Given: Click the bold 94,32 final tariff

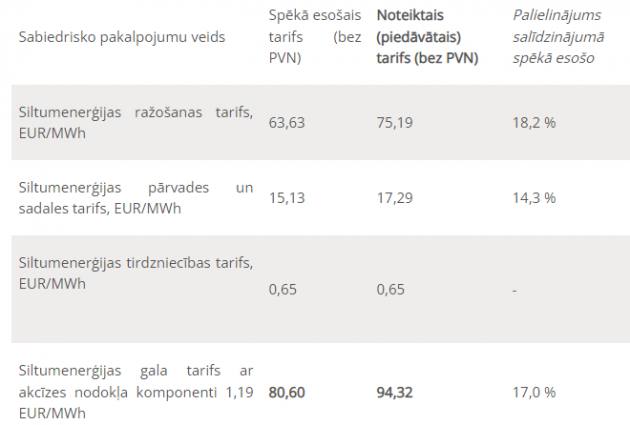Looking at the screenshot, I should pos(396,392).
